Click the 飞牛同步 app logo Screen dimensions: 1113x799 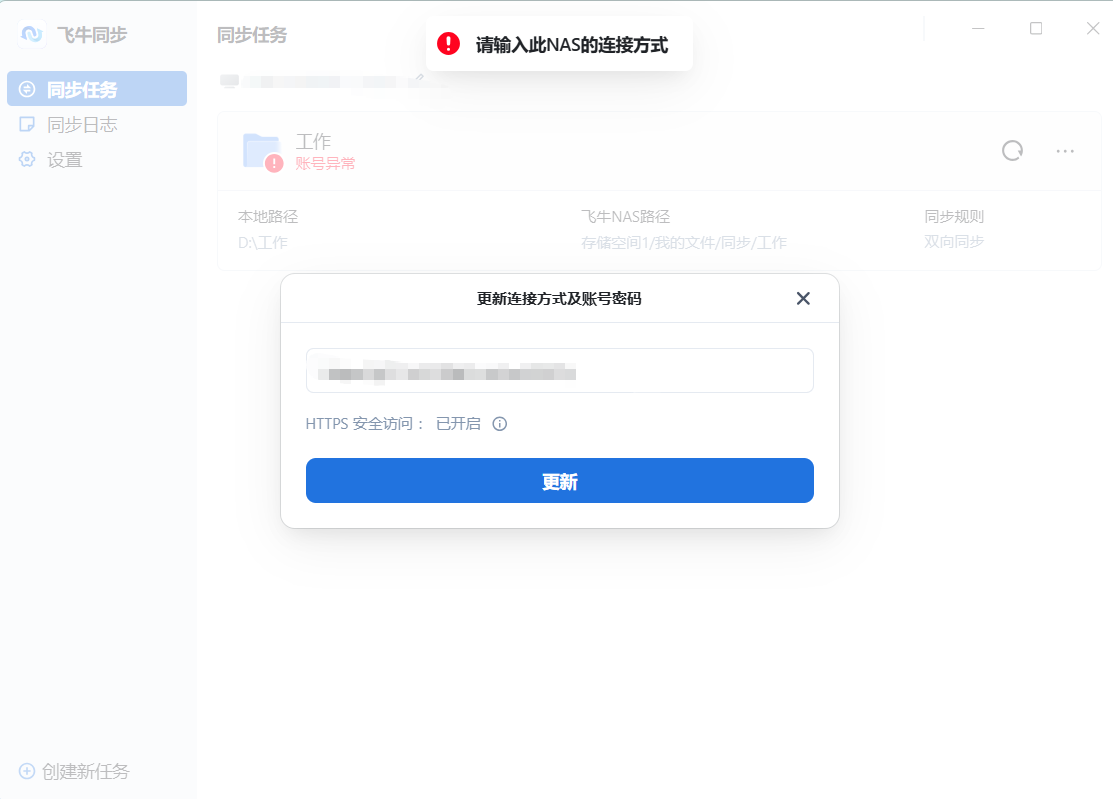(x=32, y=34)
